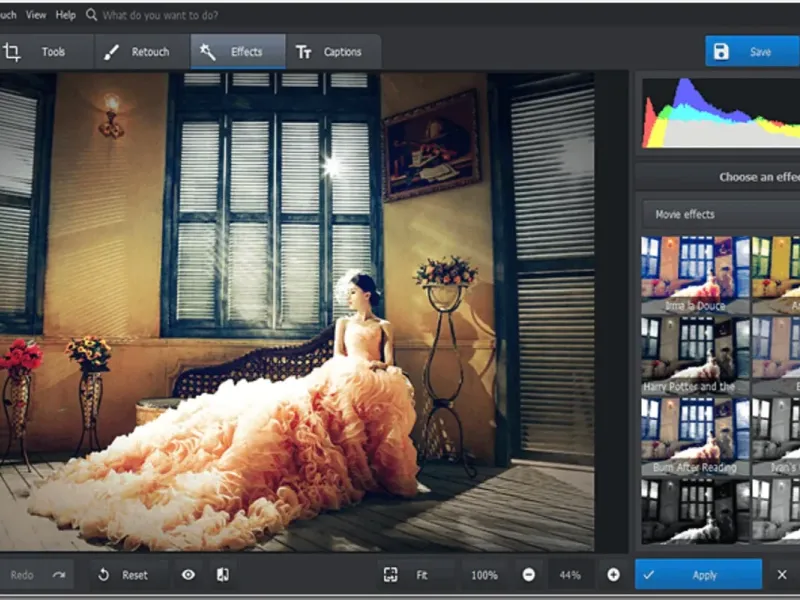Set zoom to 100%
800x600 pixels.
484,575
